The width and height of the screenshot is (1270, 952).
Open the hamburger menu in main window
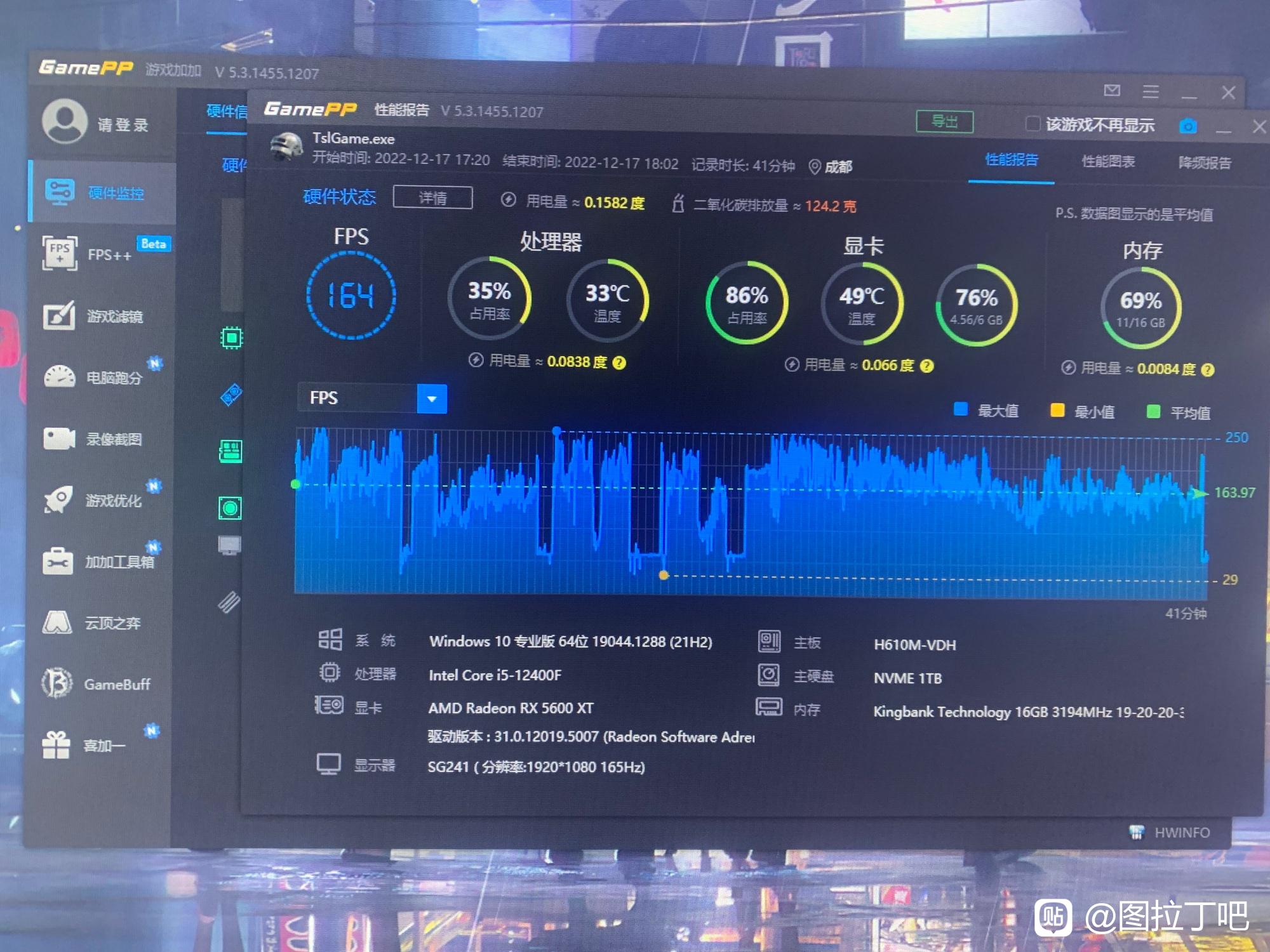pyautogui.click(x=1151, y=92)
